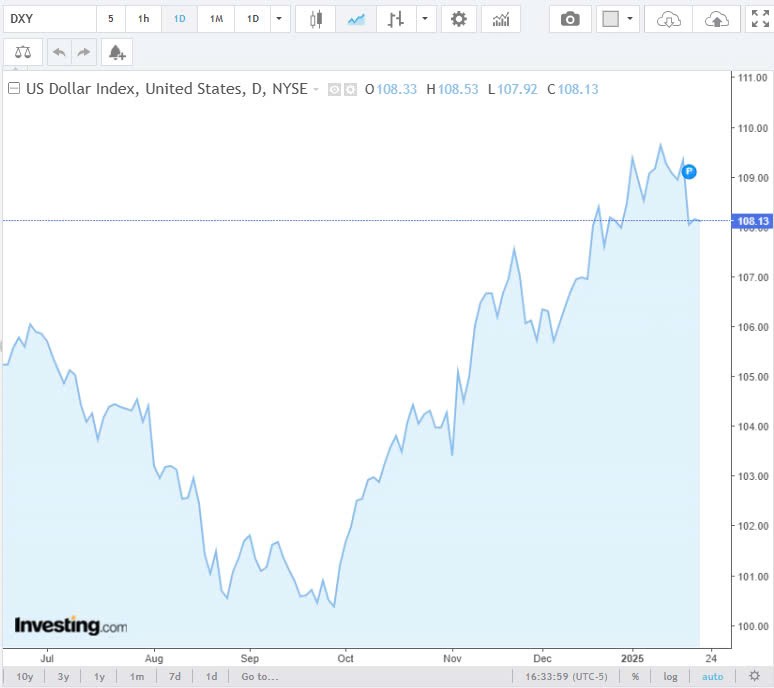The image size is (774, 688).
Task: Set range to 7d
Action: [174, 677]
